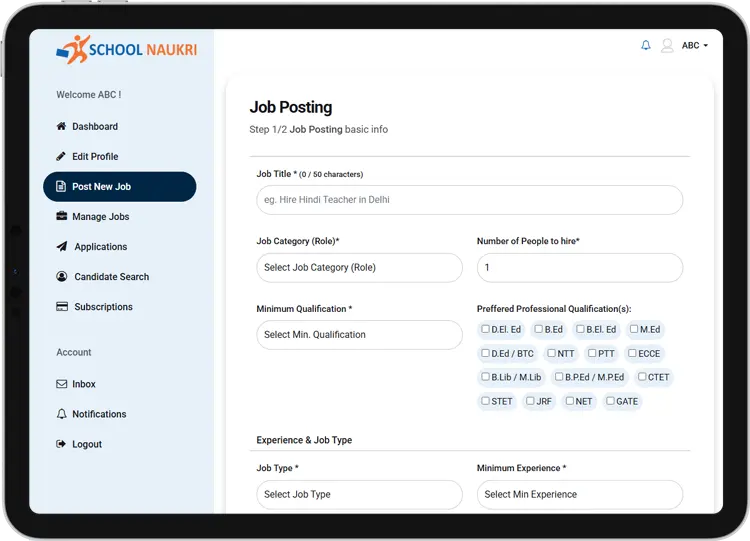The height and width of the screenshot is (541, 750).
Task: Tick the CTET qualification checkbox
Action: coord(642,377)
